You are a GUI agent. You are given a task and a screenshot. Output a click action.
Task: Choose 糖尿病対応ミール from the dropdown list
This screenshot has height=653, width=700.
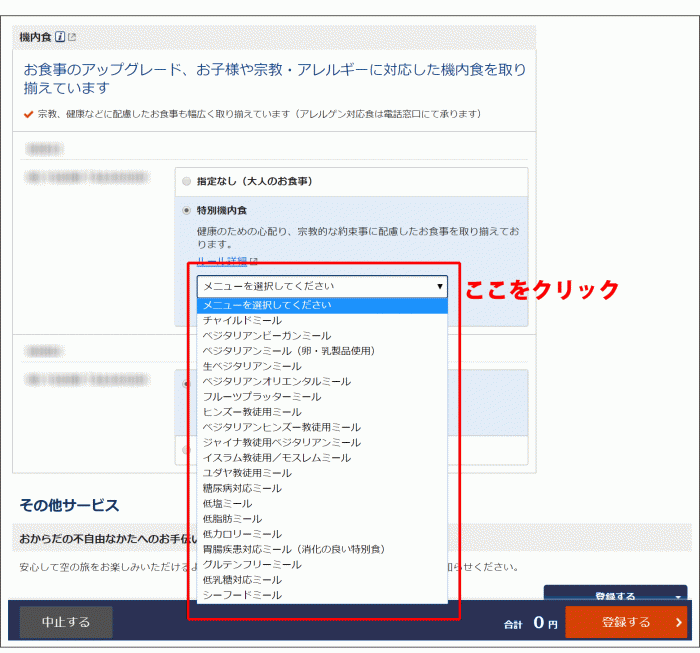(x=242, y=488)
